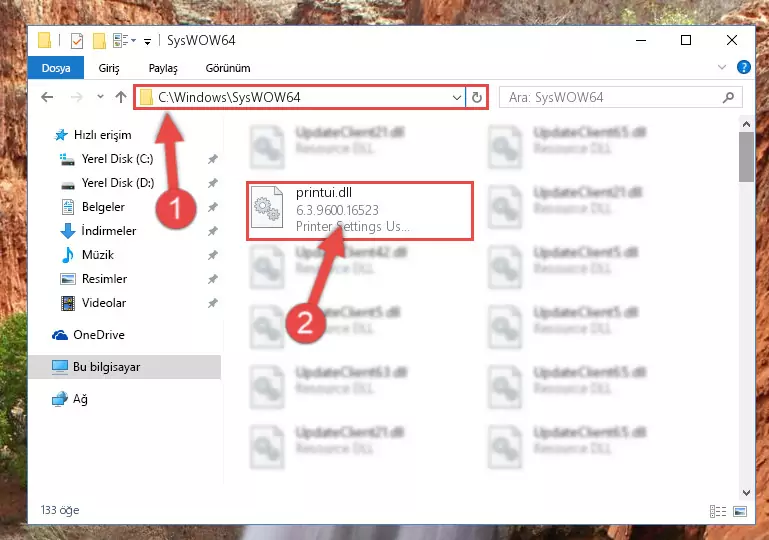Open Yerel Disk (D:) in sidebar
The width and height of the screenshot is (769, 540).
click(x=118, y=183)
